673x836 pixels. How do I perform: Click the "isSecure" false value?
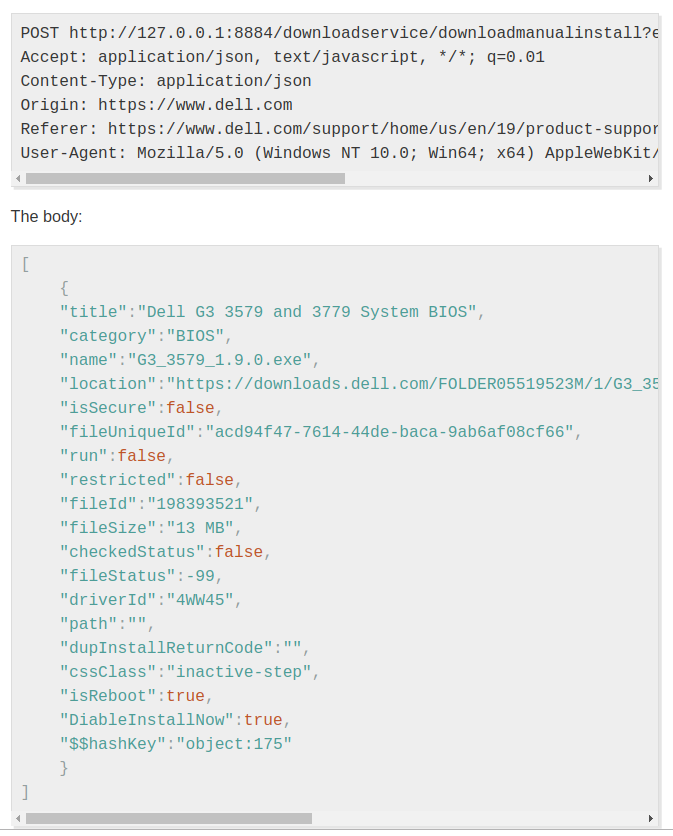[x=190, y=408]
